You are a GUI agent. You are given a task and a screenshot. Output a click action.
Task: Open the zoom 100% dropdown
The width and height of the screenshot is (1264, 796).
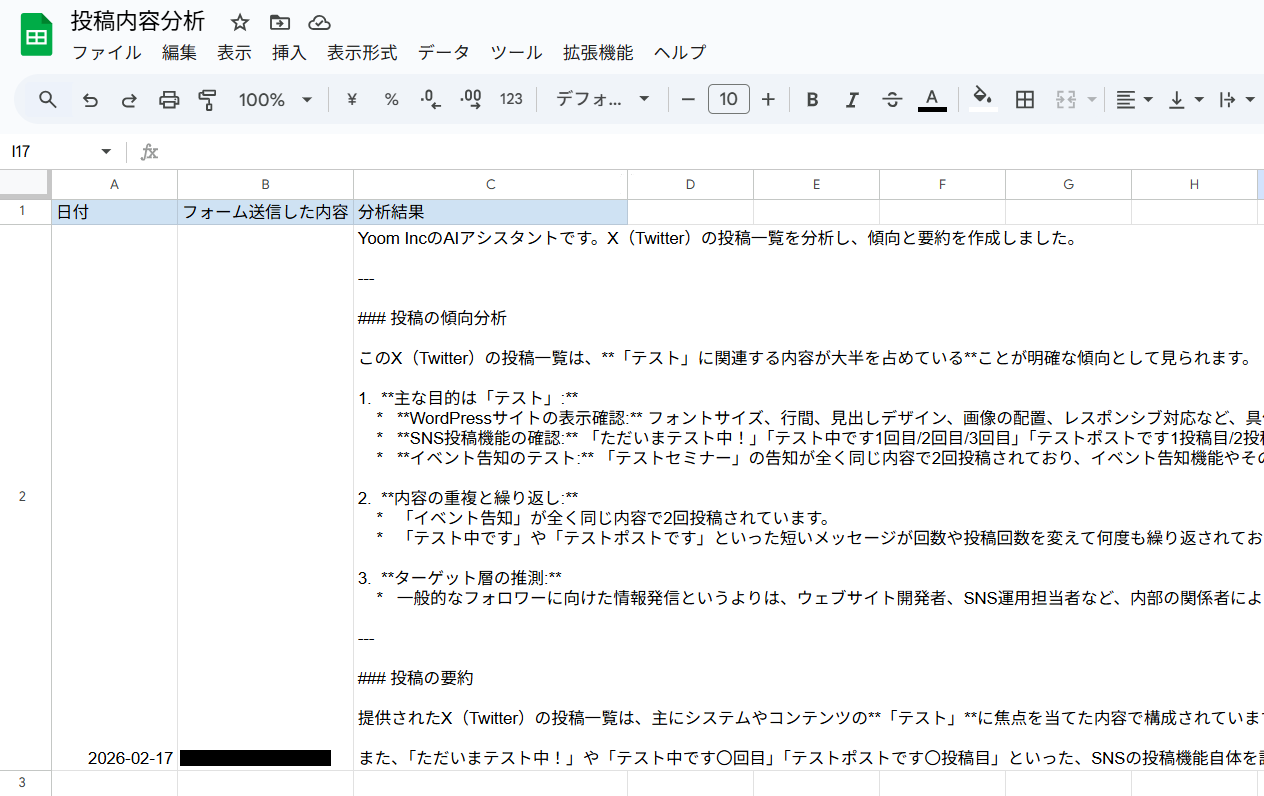pyautogui.click(x=275, y=99)
